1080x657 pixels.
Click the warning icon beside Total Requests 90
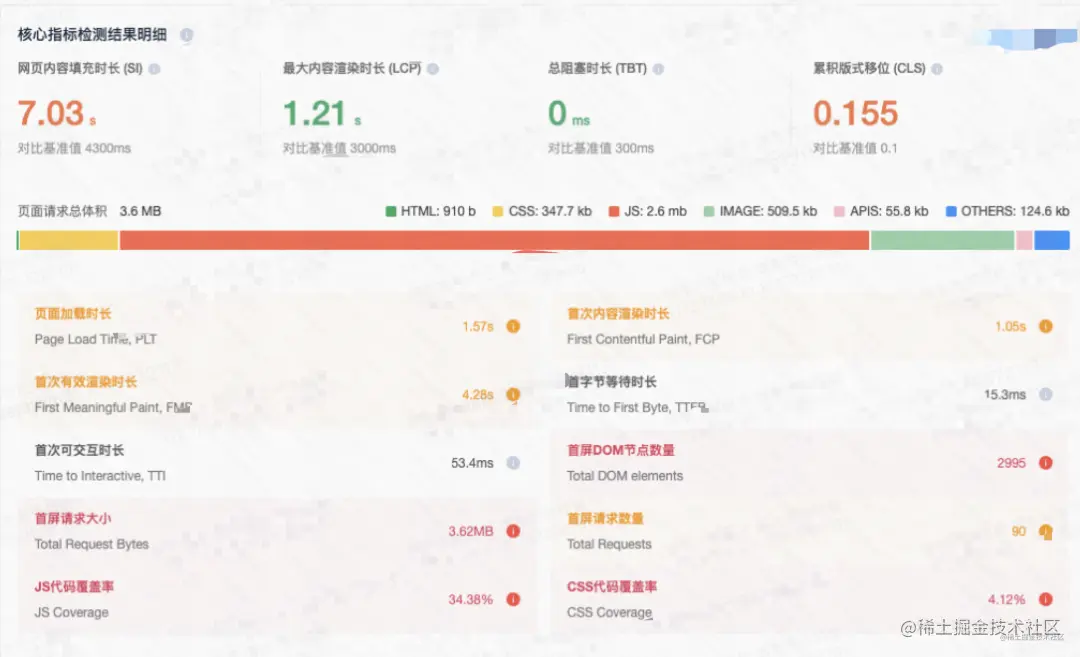[x=1045, y=531]
